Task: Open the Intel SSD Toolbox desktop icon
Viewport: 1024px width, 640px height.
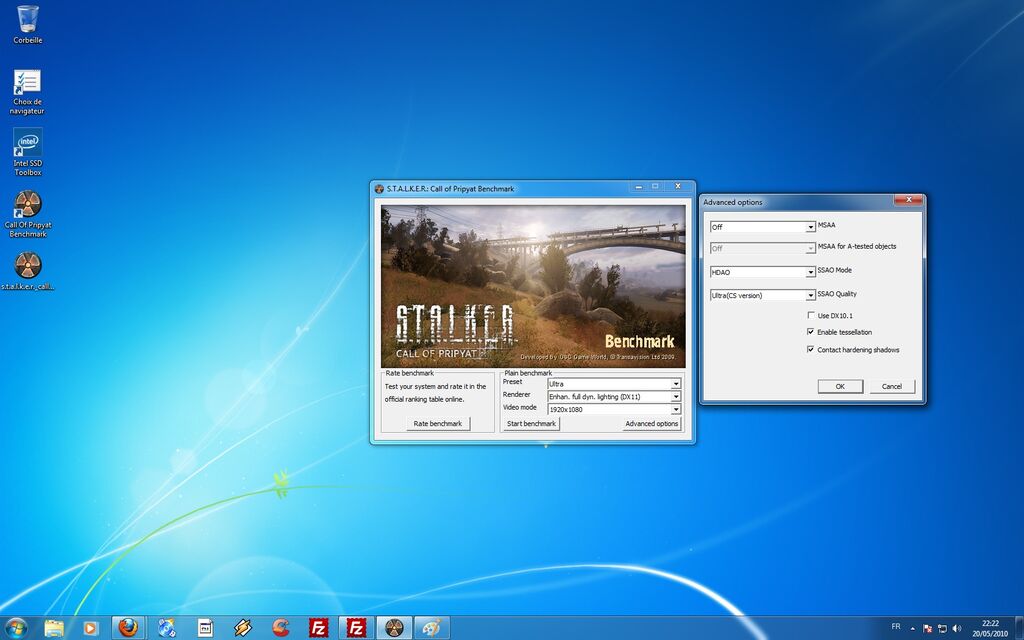Action: [28, 152]
